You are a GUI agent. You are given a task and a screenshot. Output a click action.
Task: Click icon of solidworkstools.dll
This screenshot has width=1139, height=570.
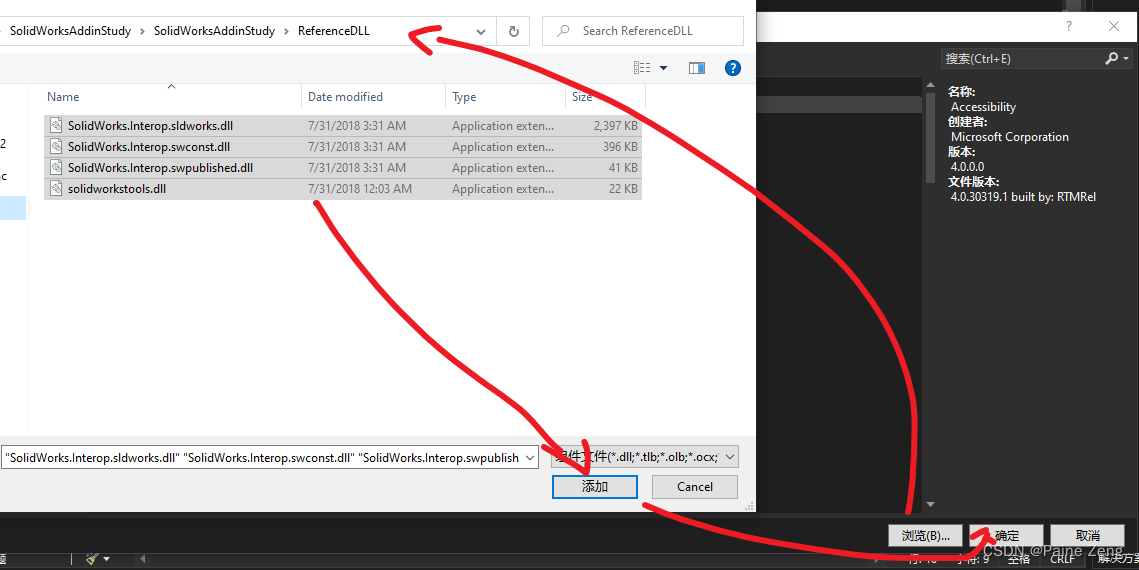pyautogui.click(x=56, y=189)
